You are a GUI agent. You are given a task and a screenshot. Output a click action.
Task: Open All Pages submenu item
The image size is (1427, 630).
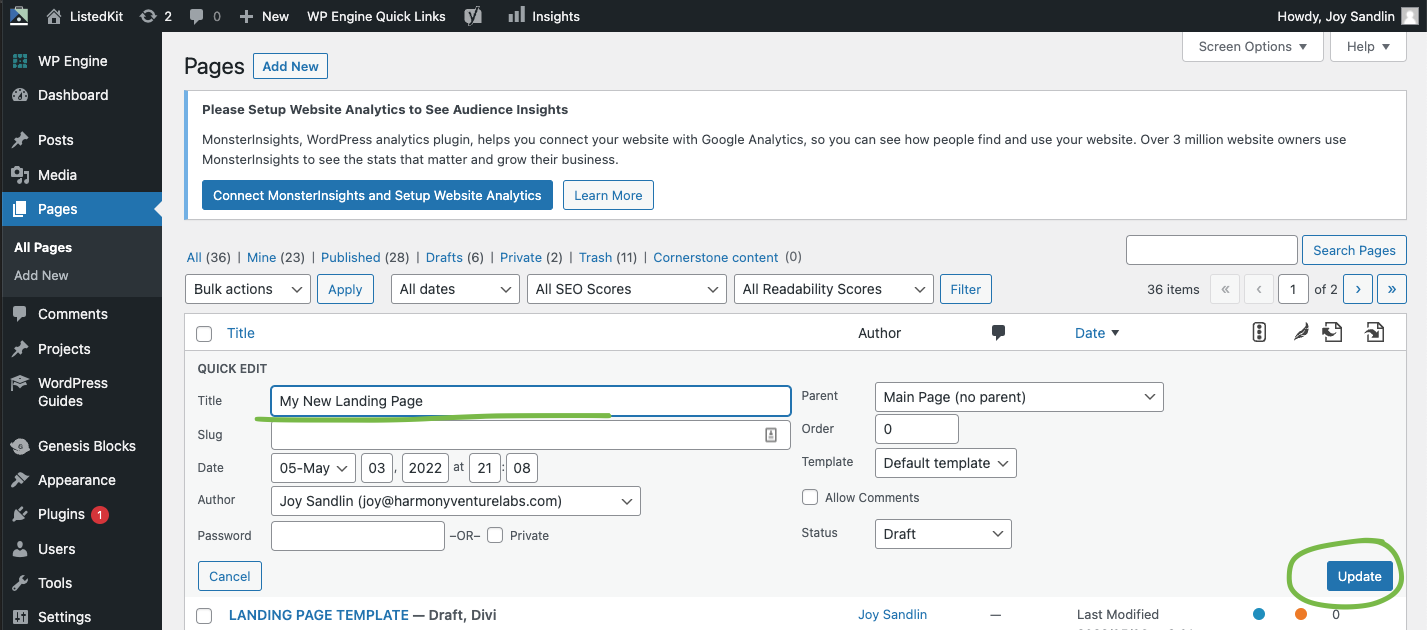pyautogui.click(x=43, y=247)
